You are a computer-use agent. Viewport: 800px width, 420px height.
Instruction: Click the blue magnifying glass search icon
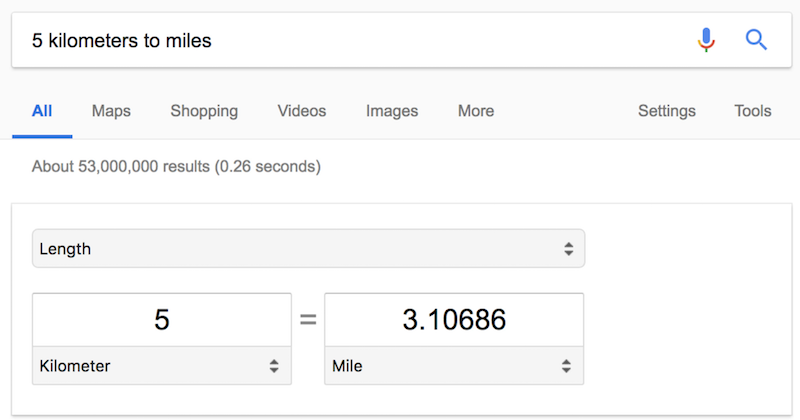coord(757,40)
